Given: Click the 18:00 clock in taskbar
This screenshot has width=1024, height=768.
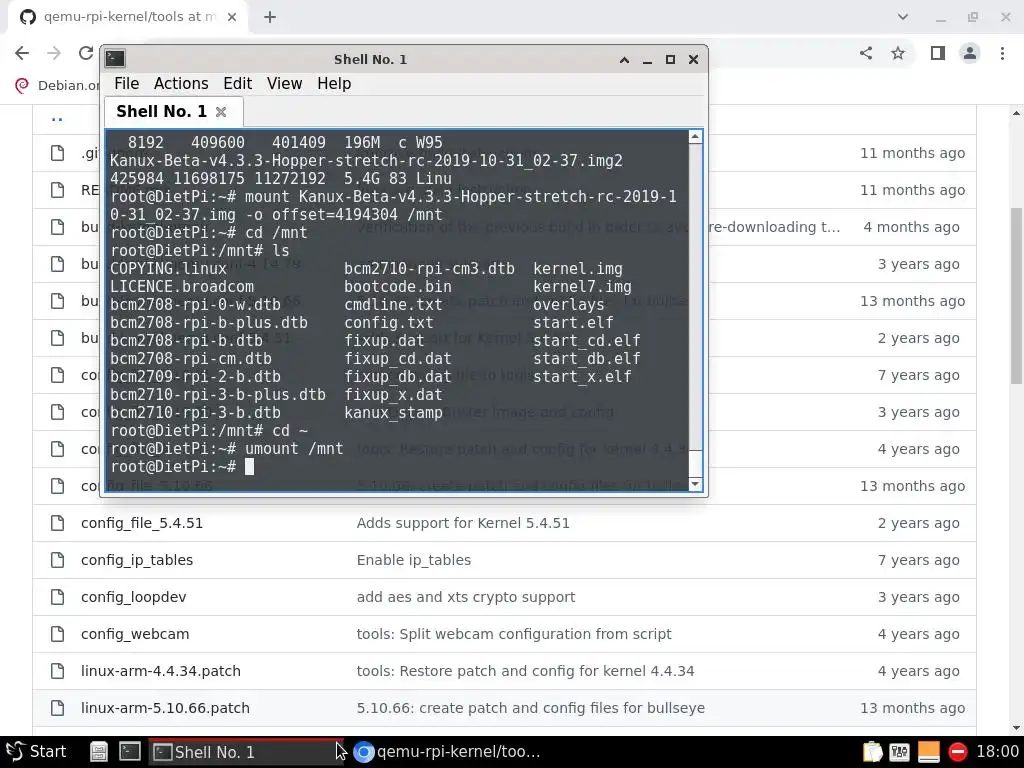Looking at the screenshot, I should tap(997, 752).
